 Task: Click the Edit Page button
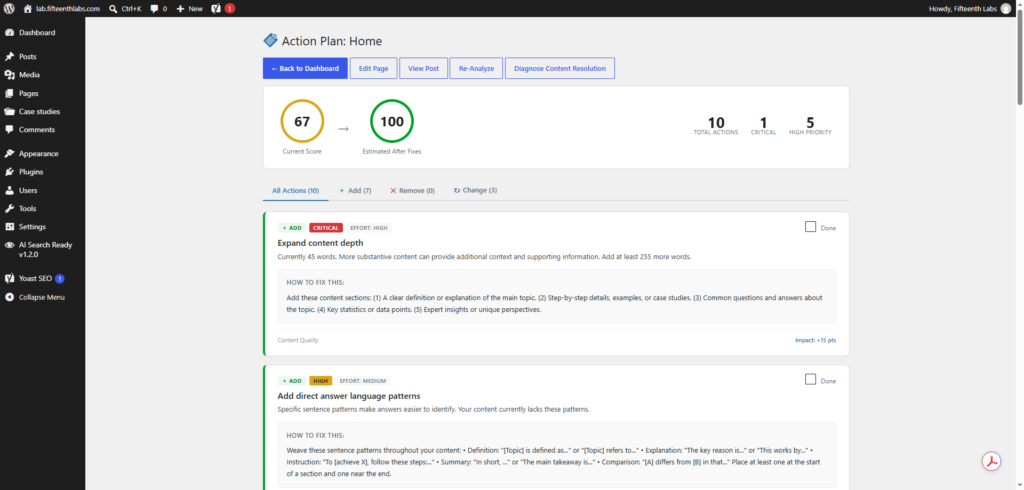click(x=374, y=68)
